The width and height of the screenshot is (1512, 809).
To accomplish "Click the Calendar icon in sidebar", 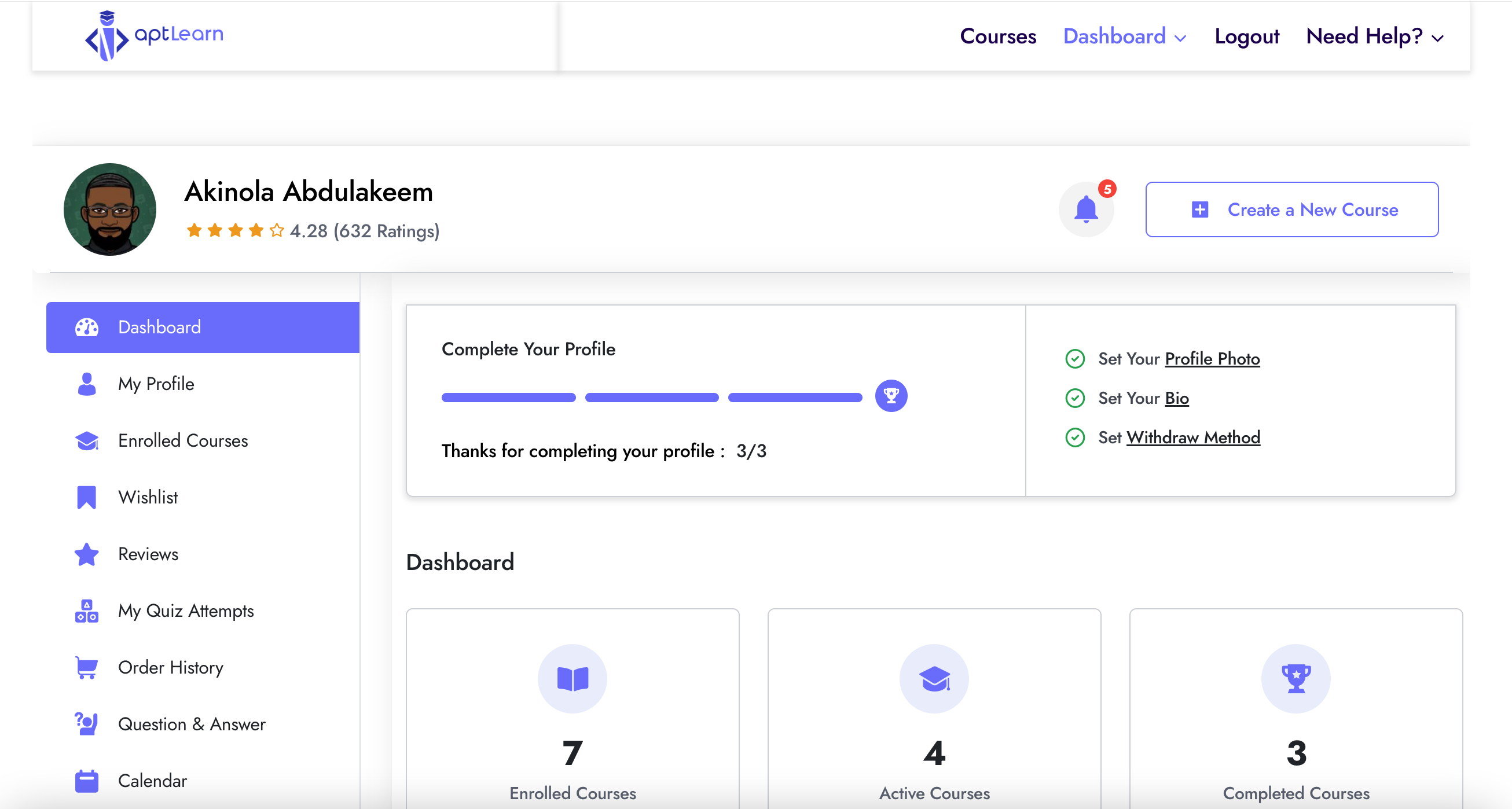I will click(86, 781).
